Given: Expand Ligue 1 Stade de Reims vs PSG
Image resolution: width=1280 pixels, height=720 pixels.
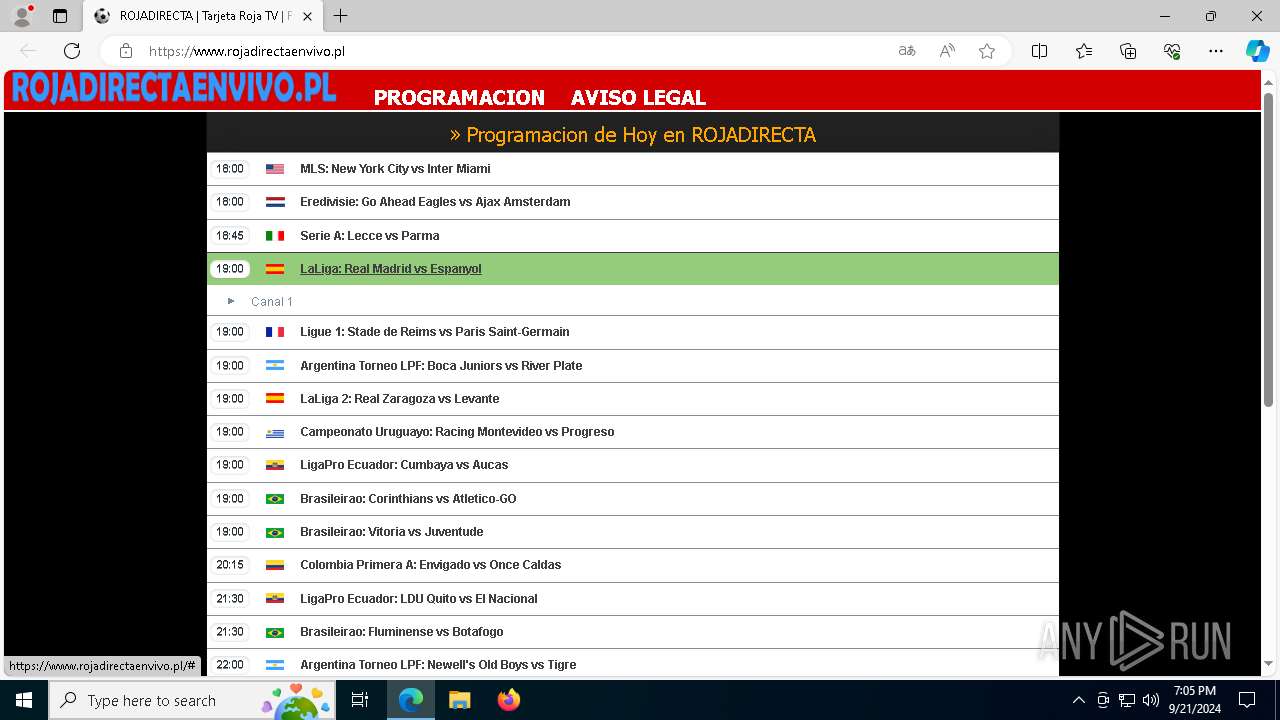Looking at the screenshot, I should click(x=632, y=332).
